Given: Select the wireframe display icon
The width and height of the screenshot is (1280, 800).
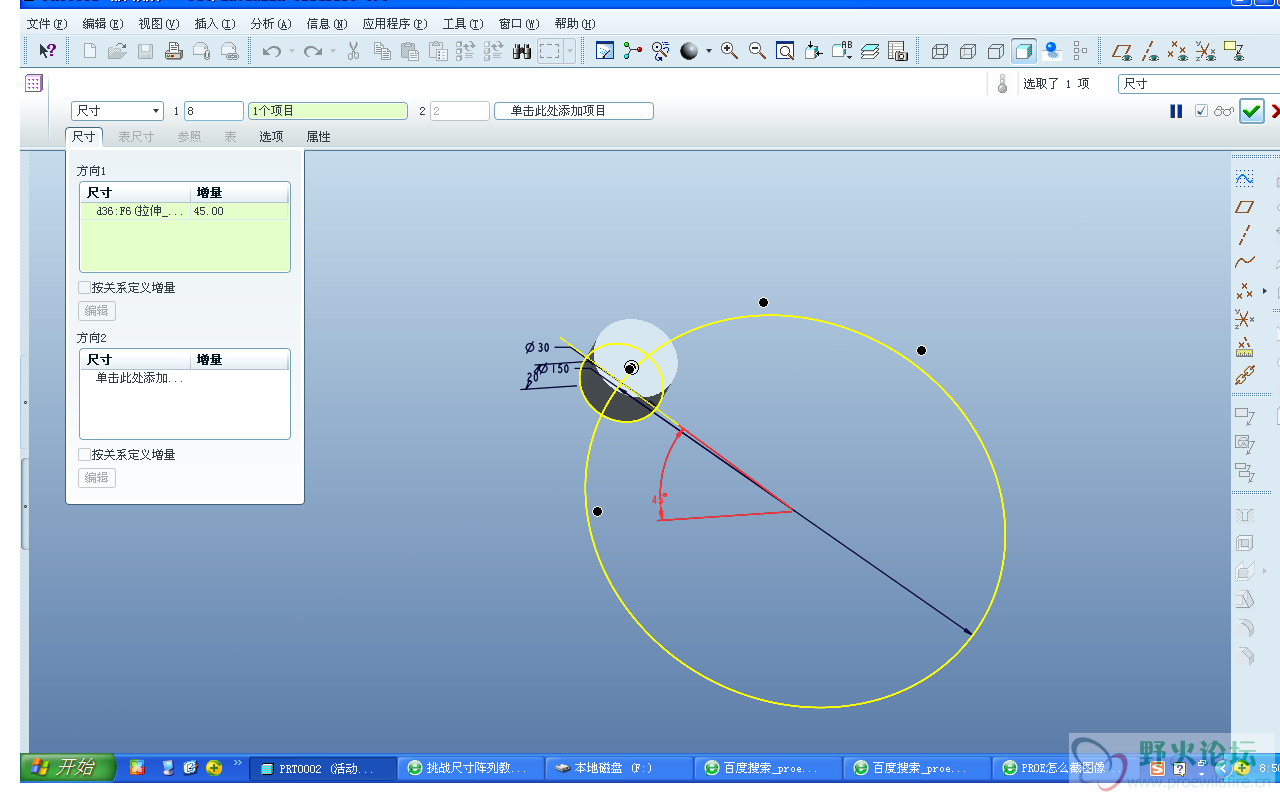Looking at the screenshot, I should [x=940, y=51].
